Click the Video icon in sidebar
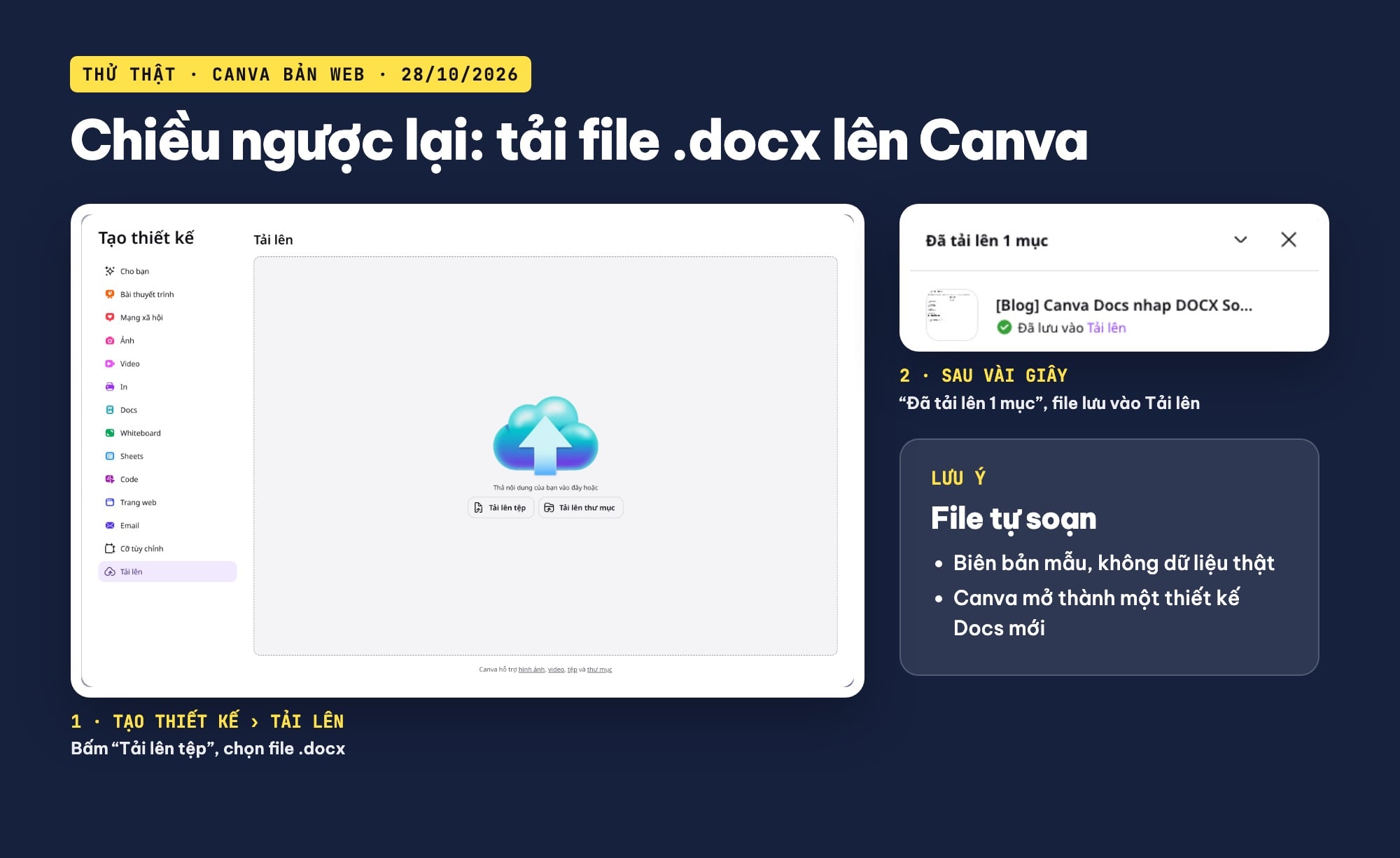 point(110,364)
